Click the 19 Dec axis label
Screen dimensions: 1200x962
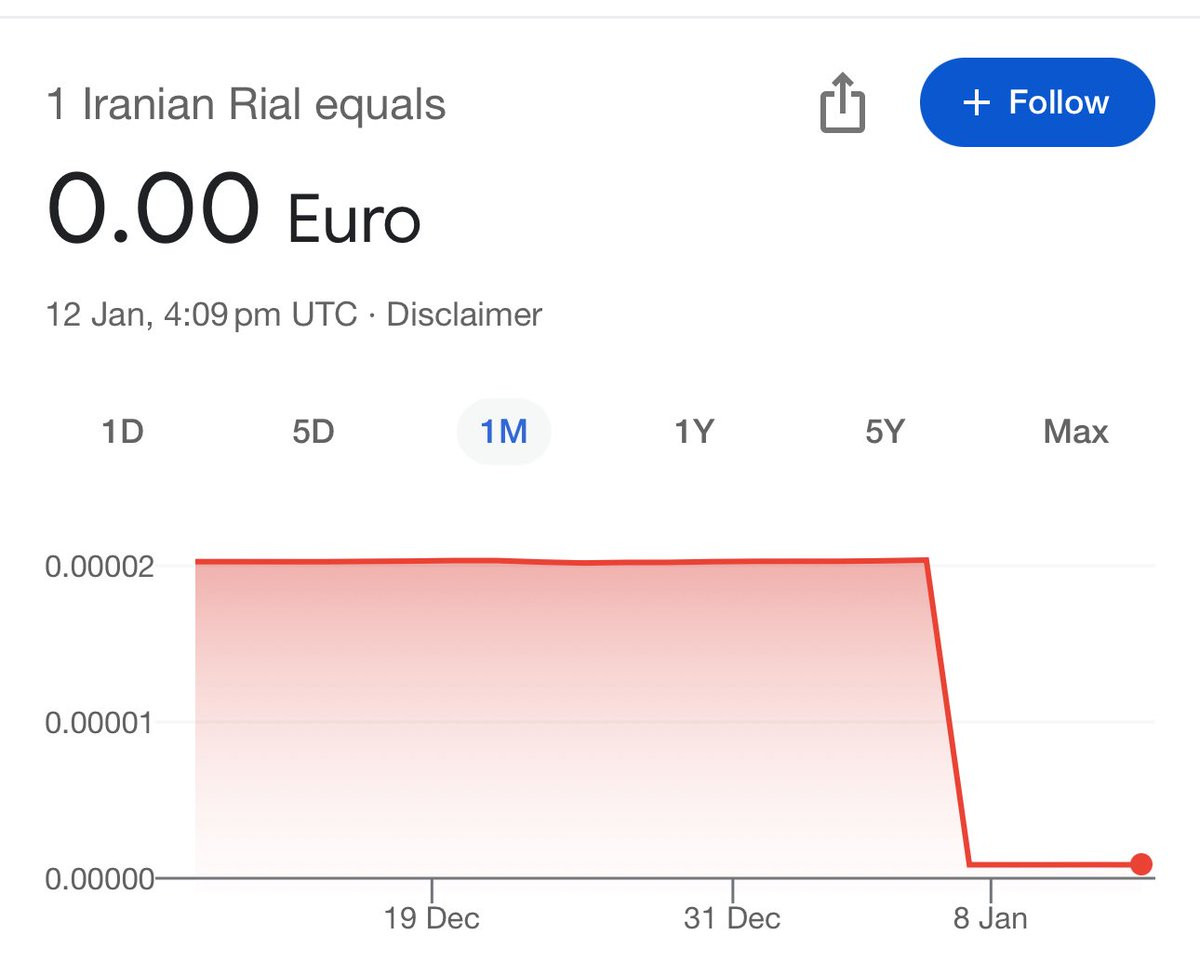(432, 918)
